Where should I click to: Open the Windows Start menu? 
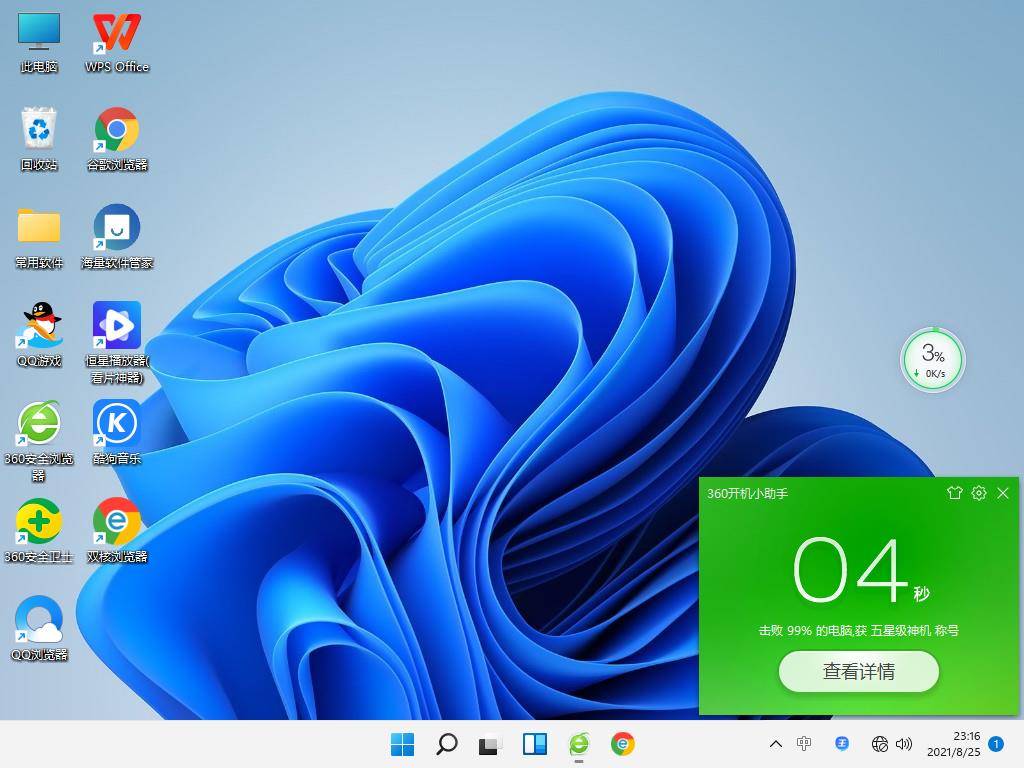point(402,744)
